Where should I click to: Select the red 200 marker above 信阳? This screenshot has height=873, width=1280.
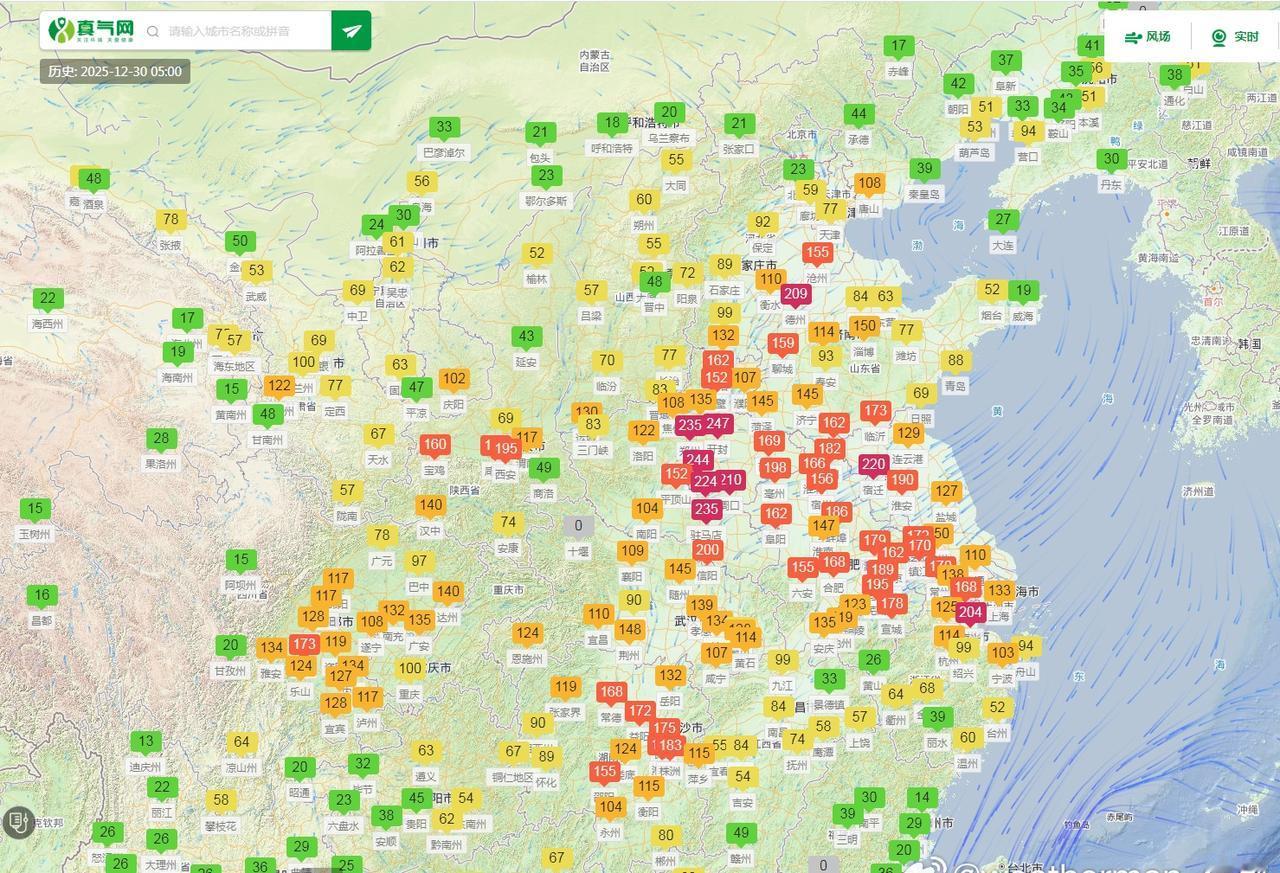pyautogui.click(x=707, y=550)
